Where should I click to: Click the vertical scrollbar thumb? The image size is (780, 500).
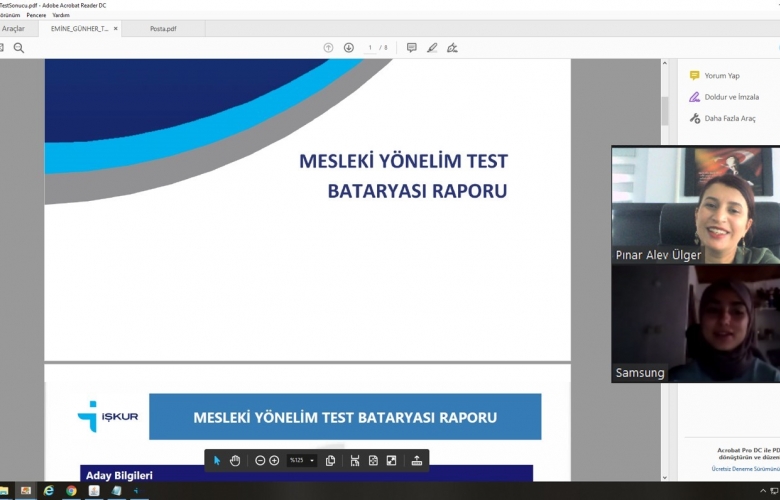[x=665, y=111]
